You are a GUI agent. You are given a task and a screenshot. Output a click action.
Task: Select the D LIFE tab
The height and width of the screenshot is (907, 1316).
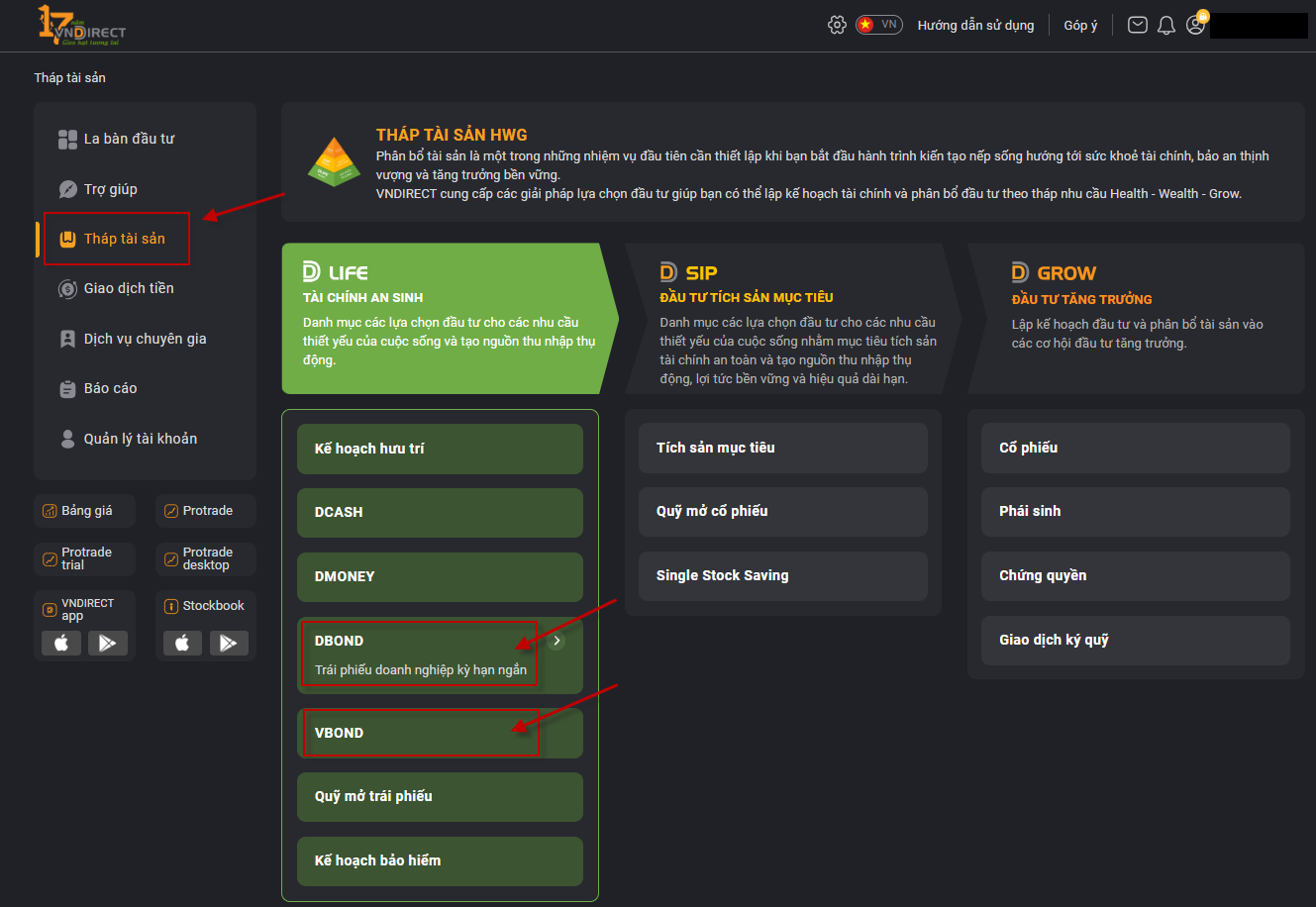click(x=450, y=318)
